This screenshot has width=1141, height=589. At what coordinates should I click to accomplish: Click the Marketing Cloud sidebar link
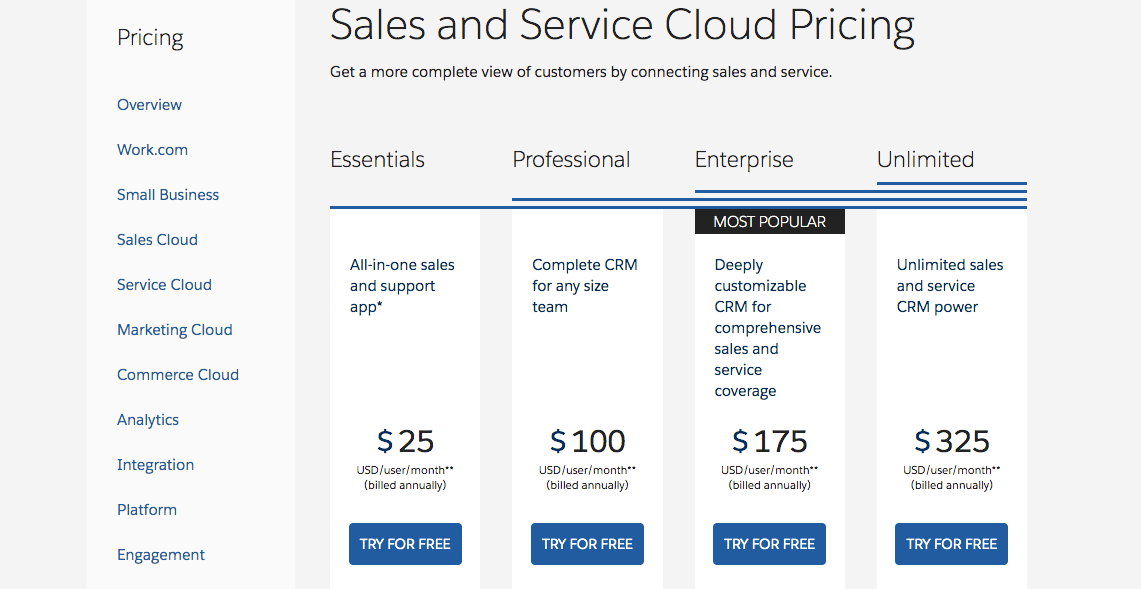point(174,330)
